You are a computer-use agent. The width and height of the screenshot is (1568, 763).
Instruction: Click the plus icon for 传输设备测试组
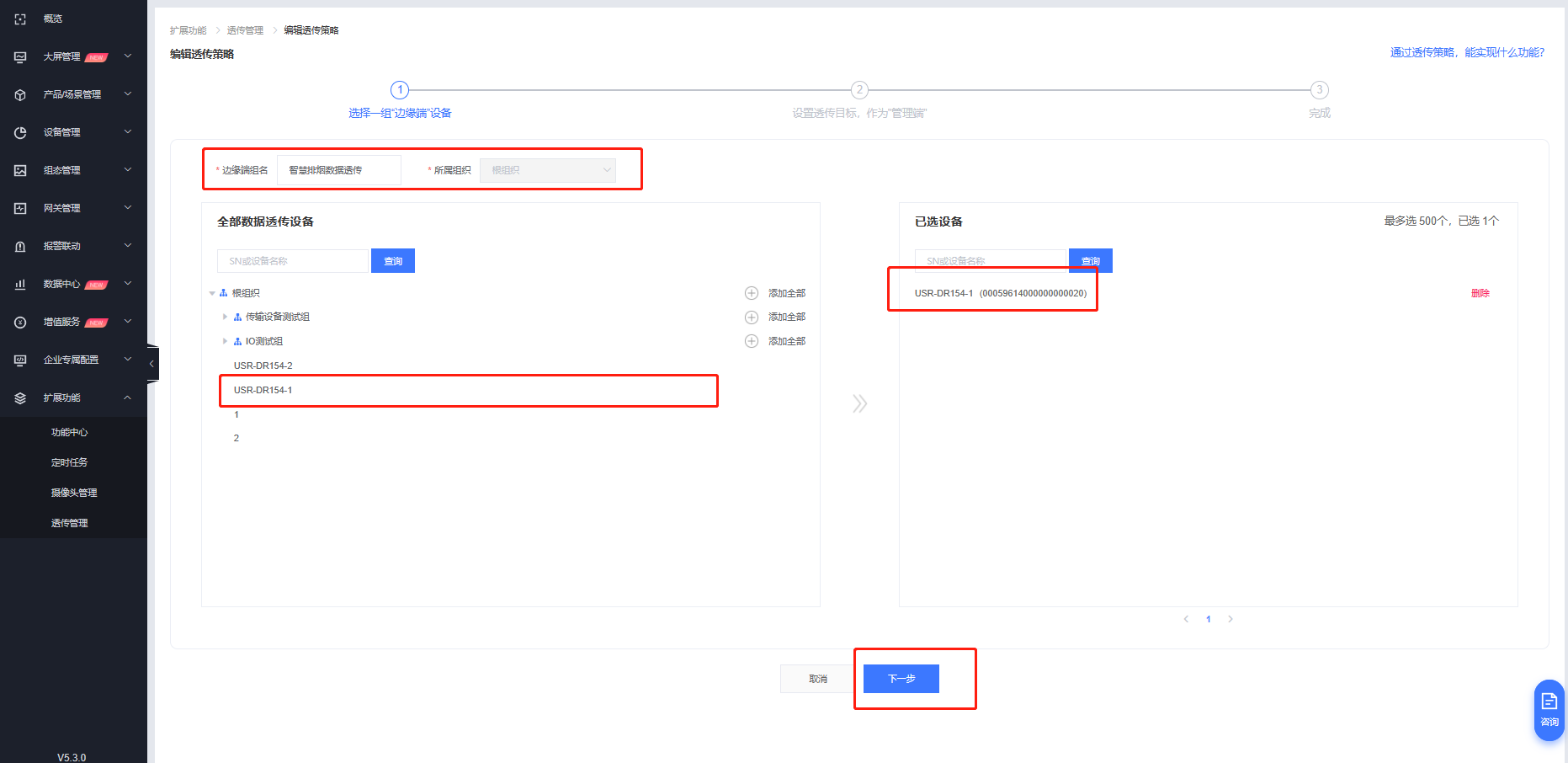(752, 317)
